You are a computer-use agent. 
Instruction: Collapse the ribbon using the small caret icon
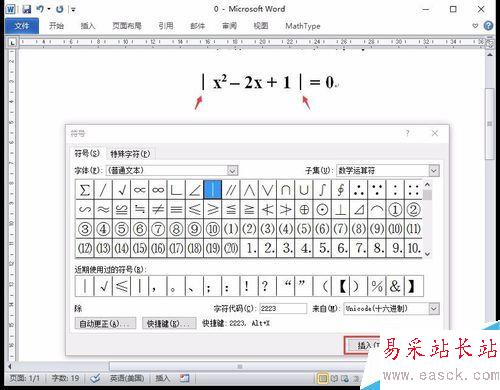(475, 26)
